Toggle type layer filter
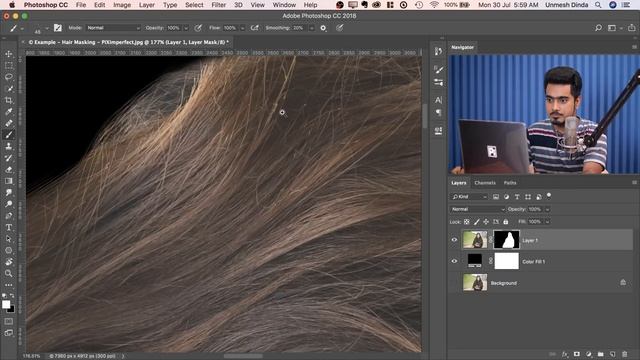This screenshot has height=360, width=640. tap(517, 197)
